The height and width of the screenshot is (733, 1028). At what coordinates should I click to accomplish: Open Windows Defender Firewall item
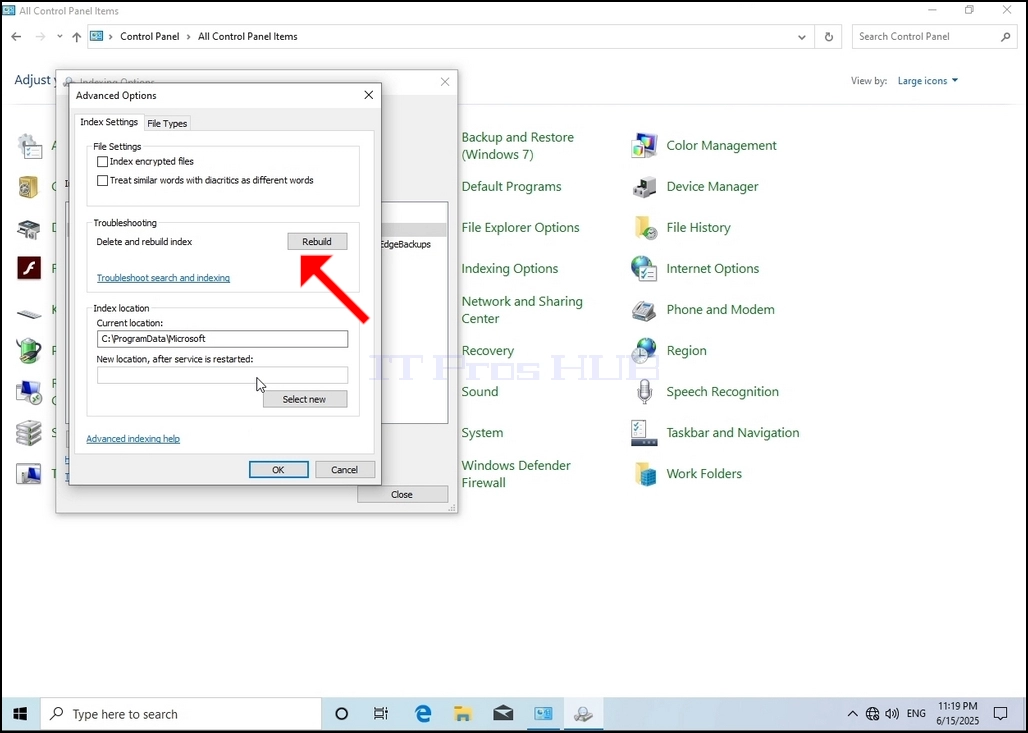click(x=516, y=473)
